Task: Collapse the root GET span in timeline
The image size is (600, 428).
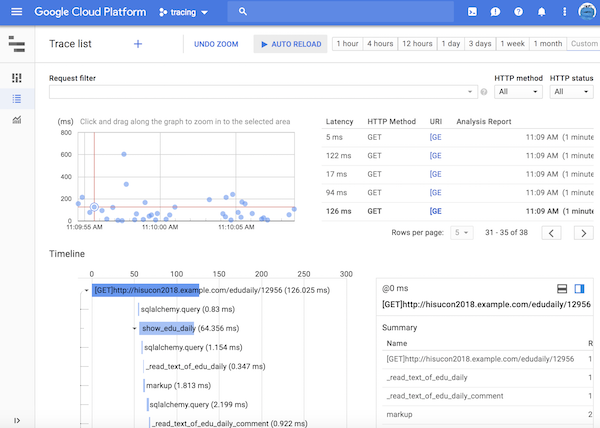Action: (x=86, y=290)
